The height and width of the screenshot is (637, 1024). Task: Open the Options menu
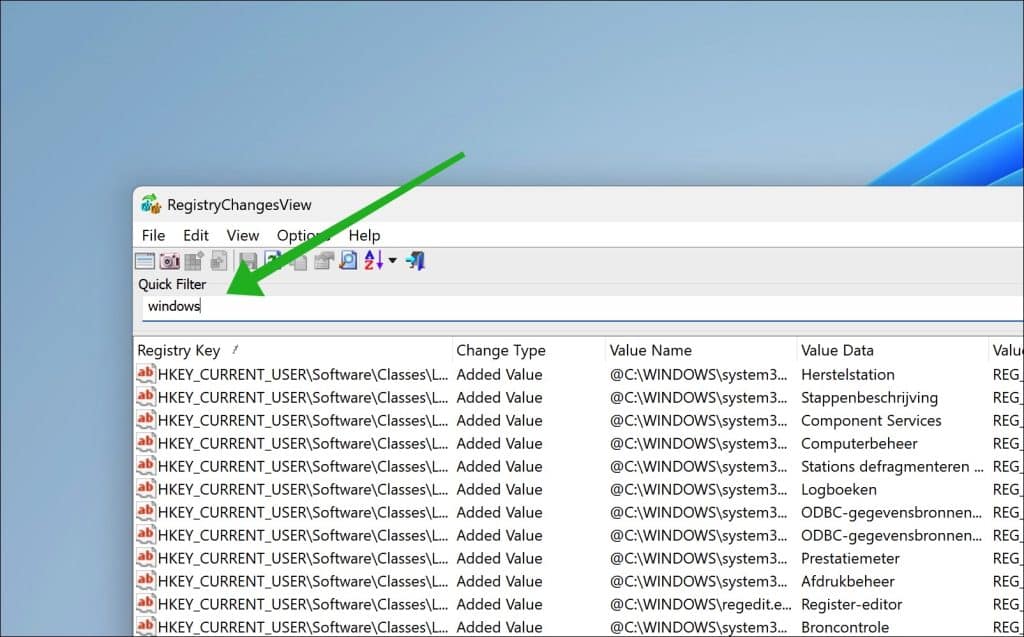coord(303,235)
